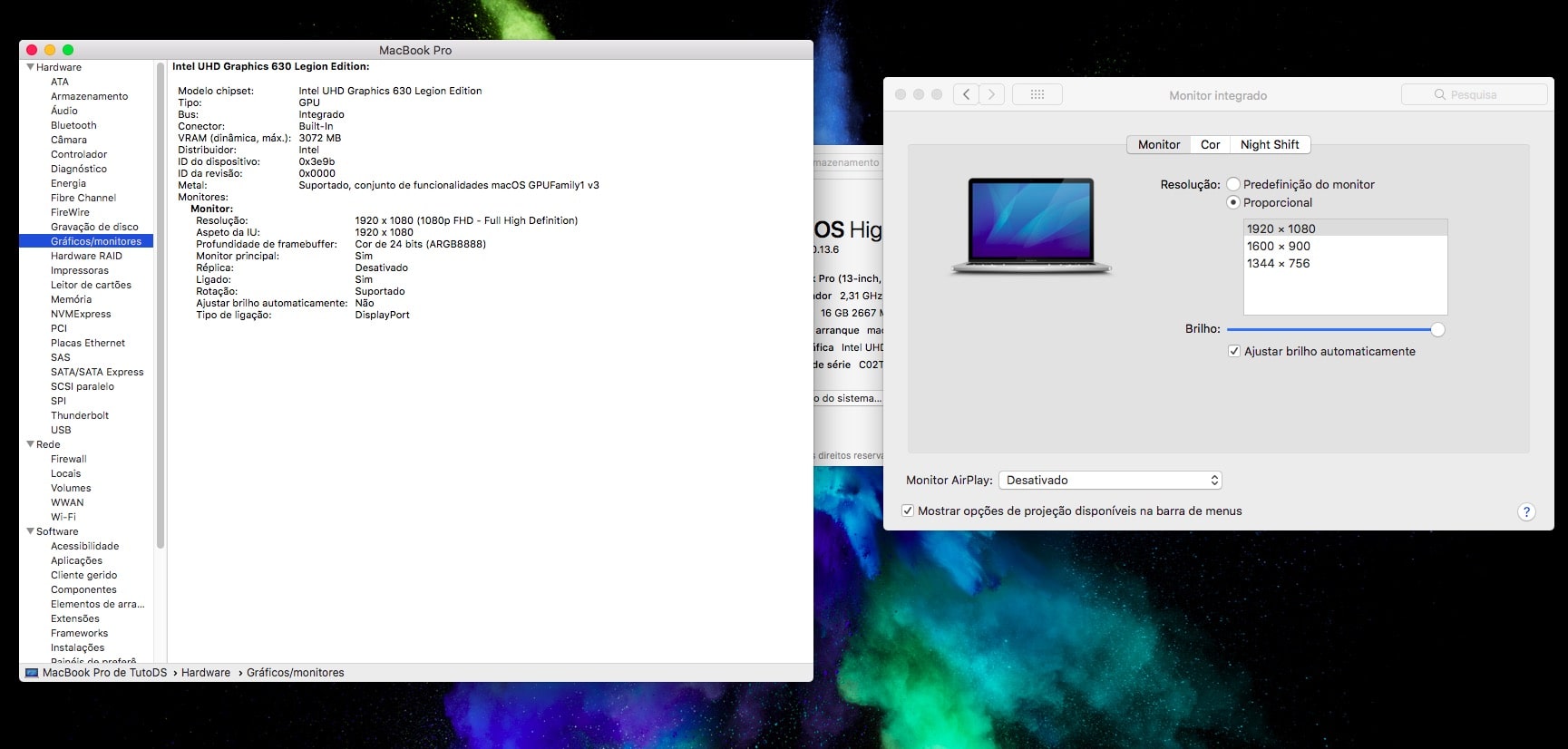
Task: Switch to the Monitor tab
Action: point(1159,144)
